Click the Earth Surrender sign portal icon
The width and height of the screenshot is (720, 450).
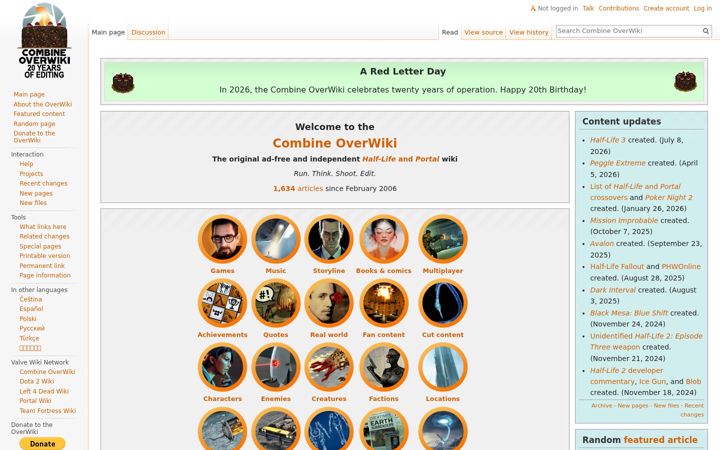pos(383,429)
